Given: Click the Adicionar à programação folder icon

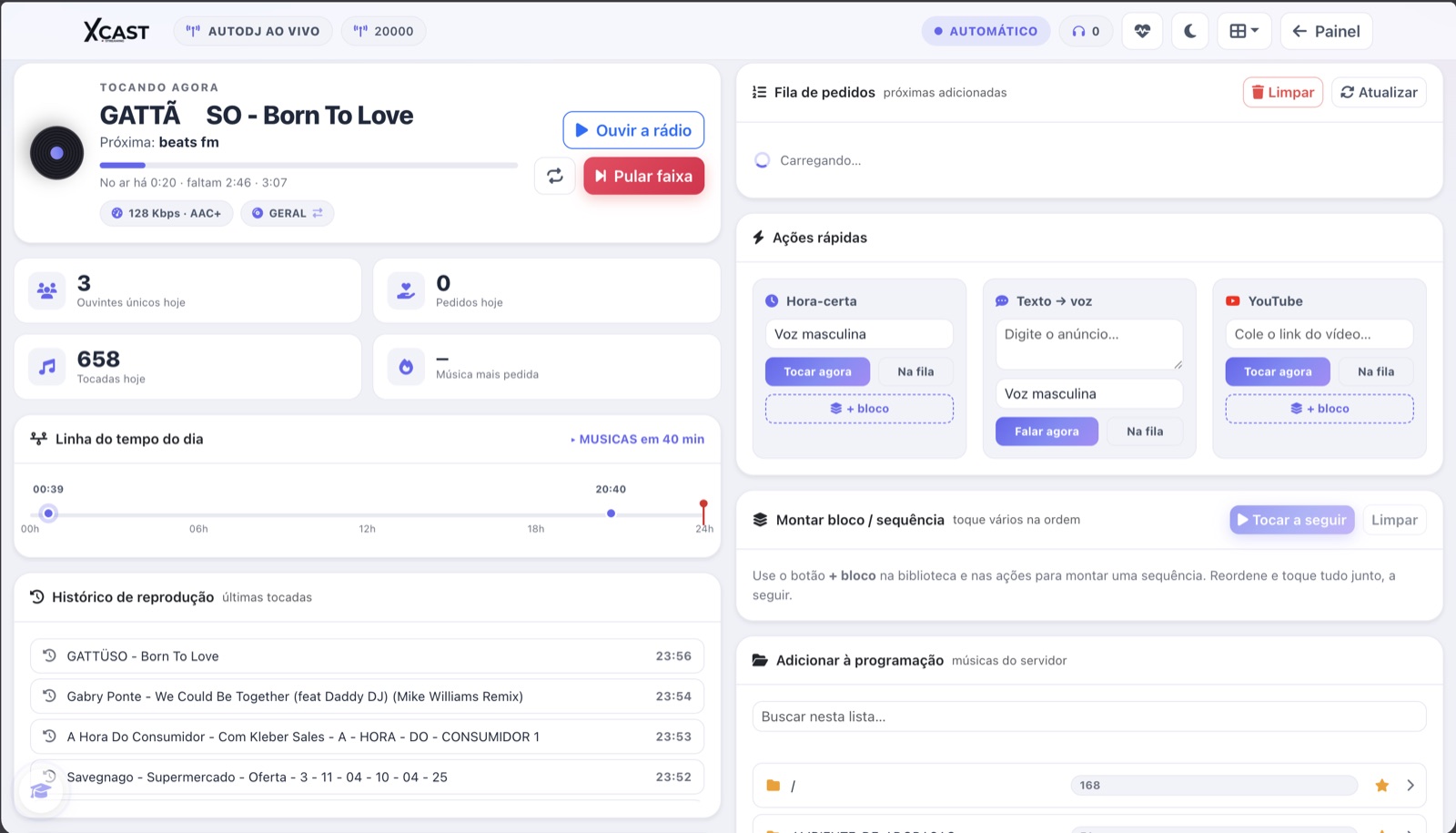Looking at the screenshot, I should [x=760, y=660].
